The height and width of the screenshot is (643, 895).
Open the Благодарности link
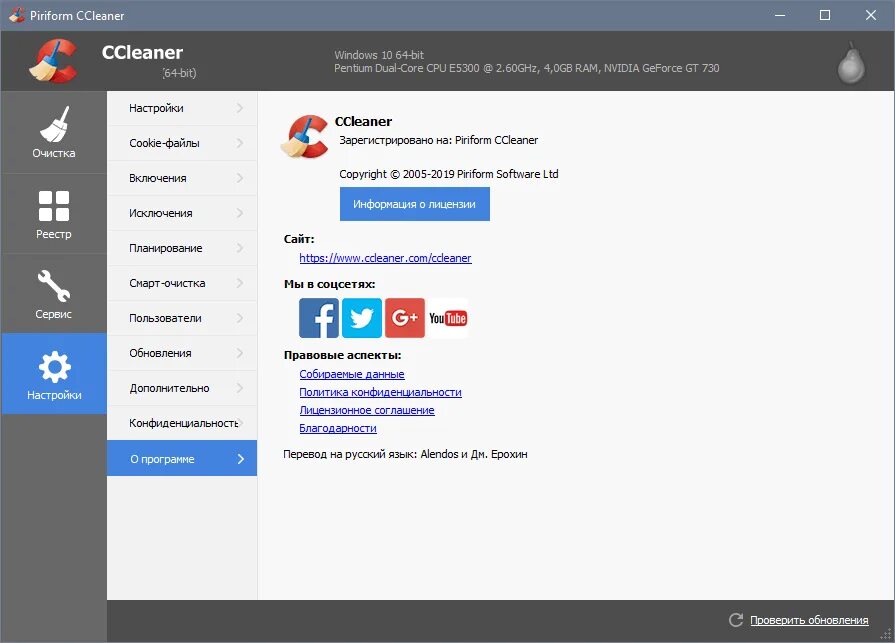coord(338,428)
